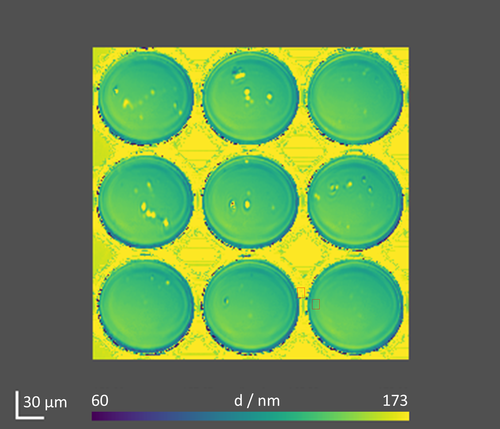Click the L-shaped white scale bar marker
Image resolution: width=500 pixels, height=429 pixels.
(x=29, y=405)
